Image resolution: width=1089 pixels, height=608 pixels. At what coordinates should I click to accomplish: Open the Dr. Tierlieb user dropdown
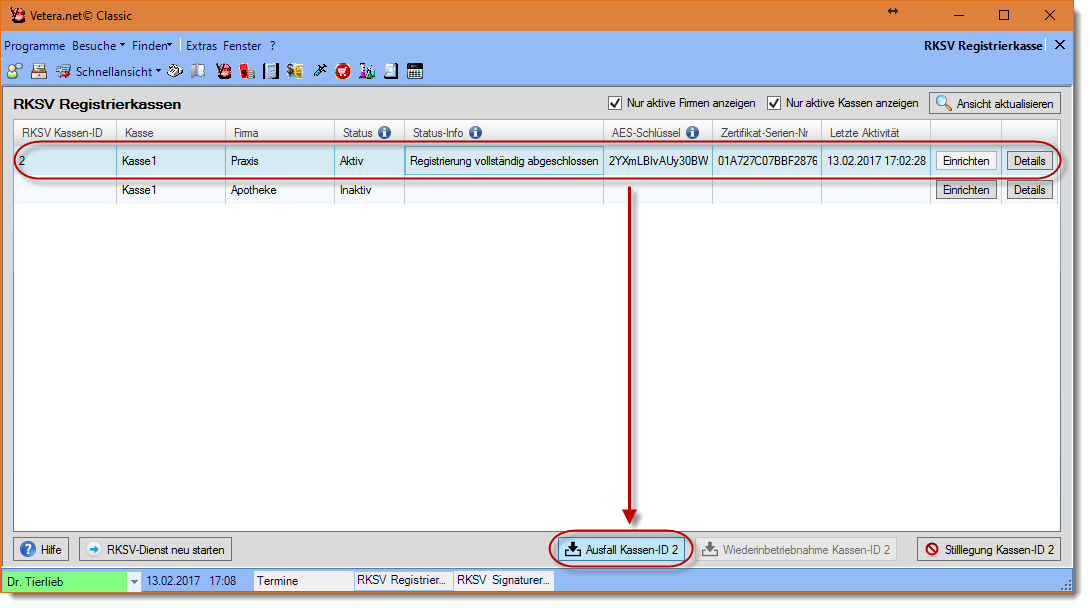click(134, 581)
